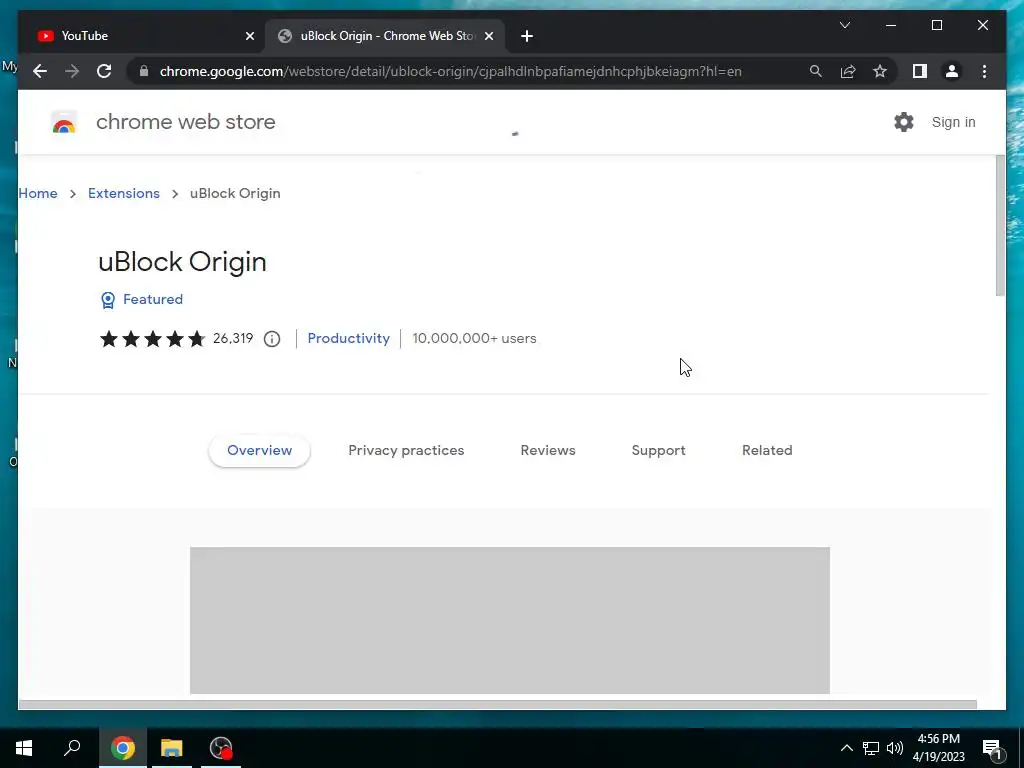The image size is (1024, 768).
Task: Click the vertical page scrollbar thumb
Action: [x=1000, y=226]
